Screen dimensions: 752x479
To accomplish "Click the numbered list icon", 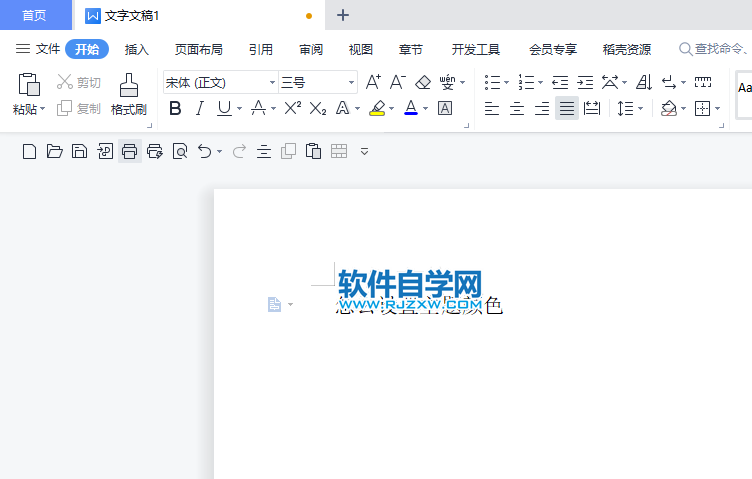I will [526, 82].
